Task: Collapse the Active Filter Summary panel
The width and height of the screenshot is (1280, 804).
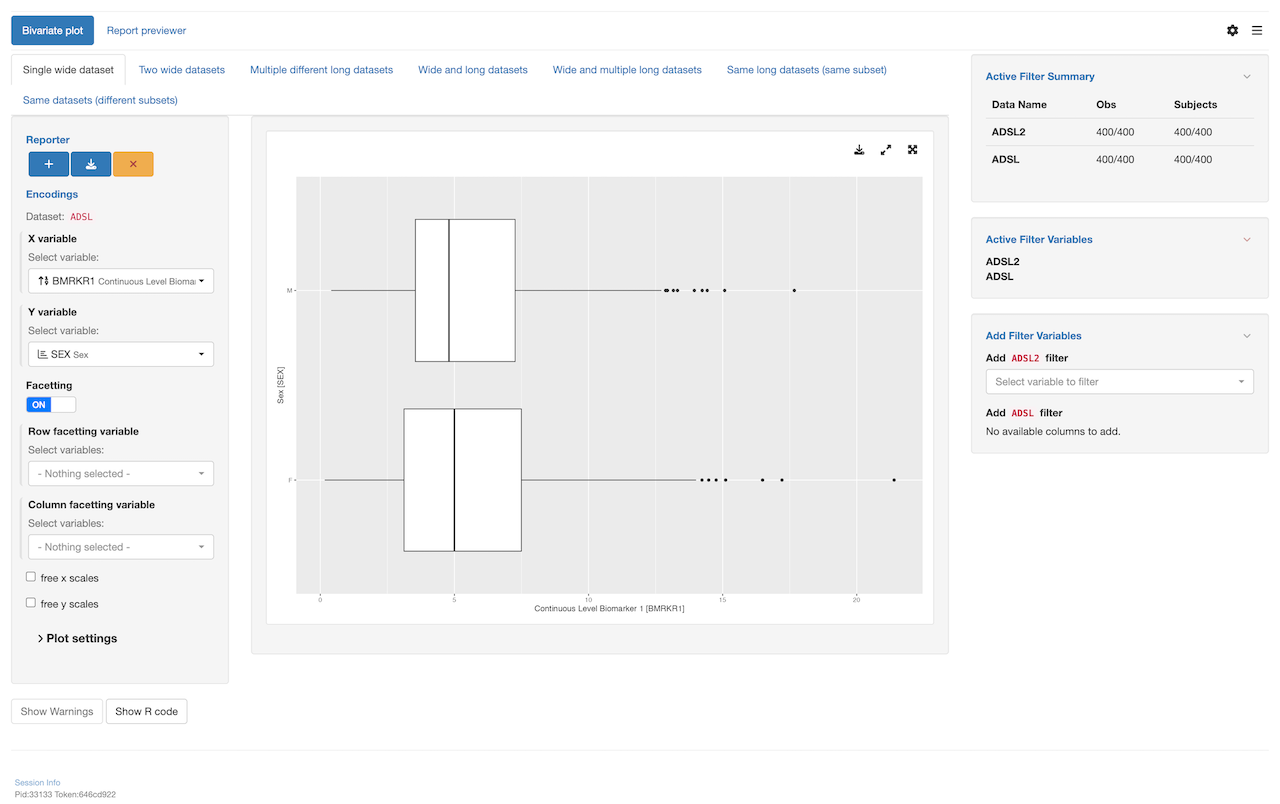Action: coord(1247,77)
